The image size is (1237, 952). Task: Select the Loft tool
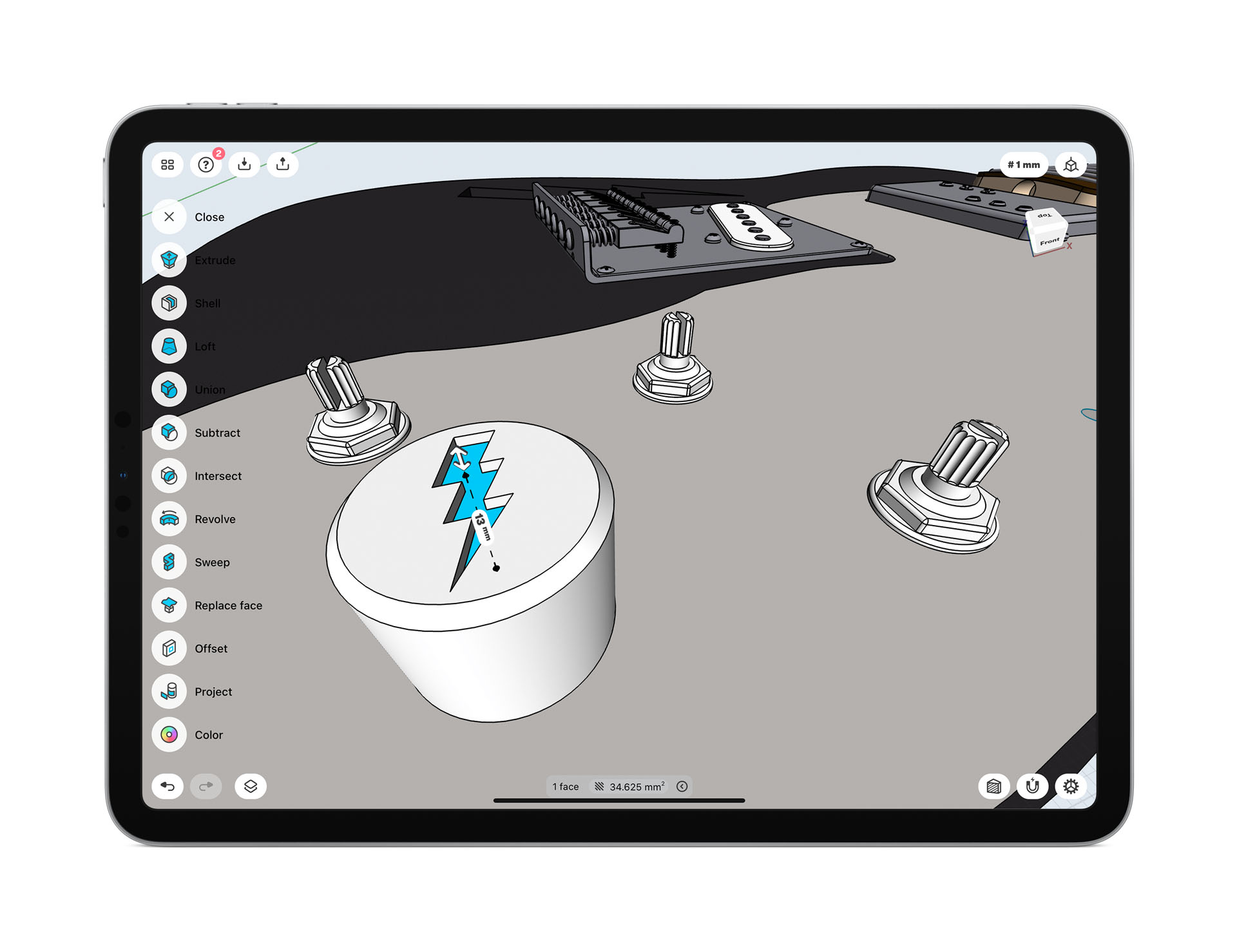tap(168, 346)
